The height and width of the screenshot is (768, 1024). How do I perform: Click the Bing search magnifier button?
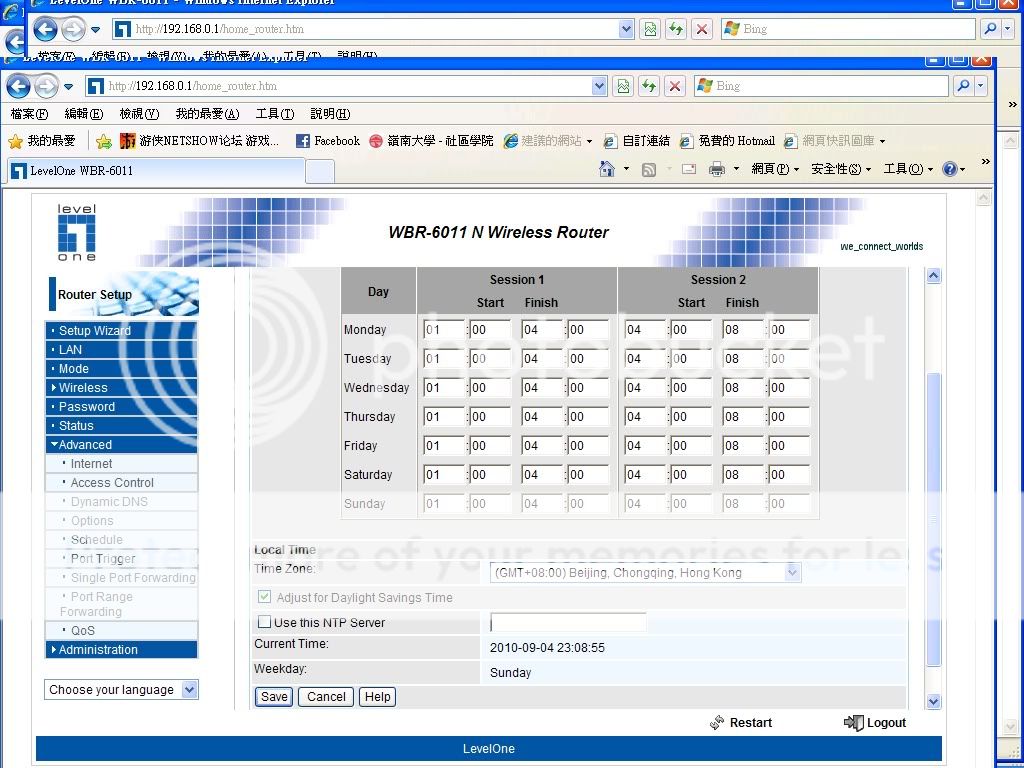pos(963,86)
